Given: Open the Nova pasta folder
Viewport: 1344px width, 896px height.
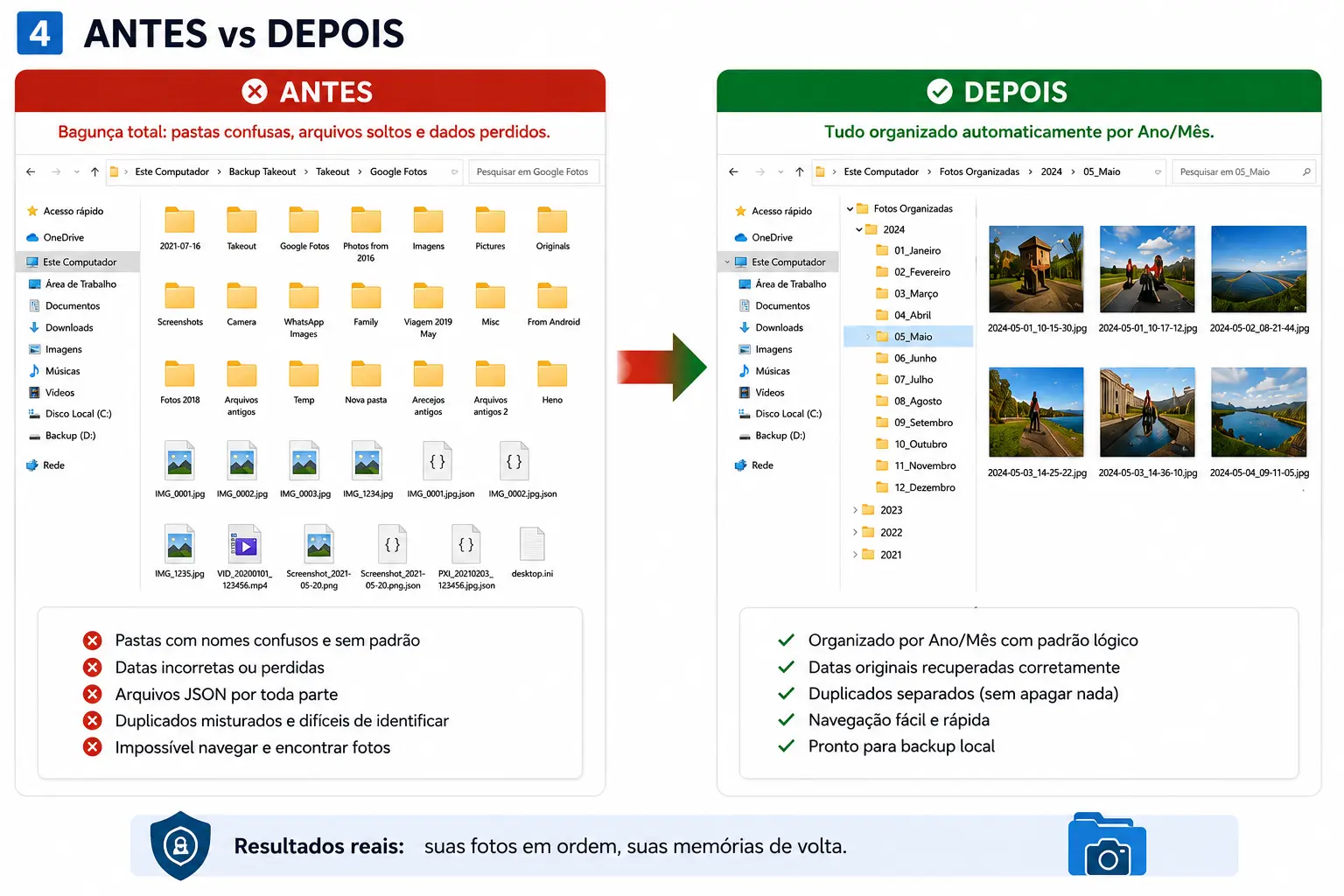Looking at the screenshot, I should click(x=366, y=382).
